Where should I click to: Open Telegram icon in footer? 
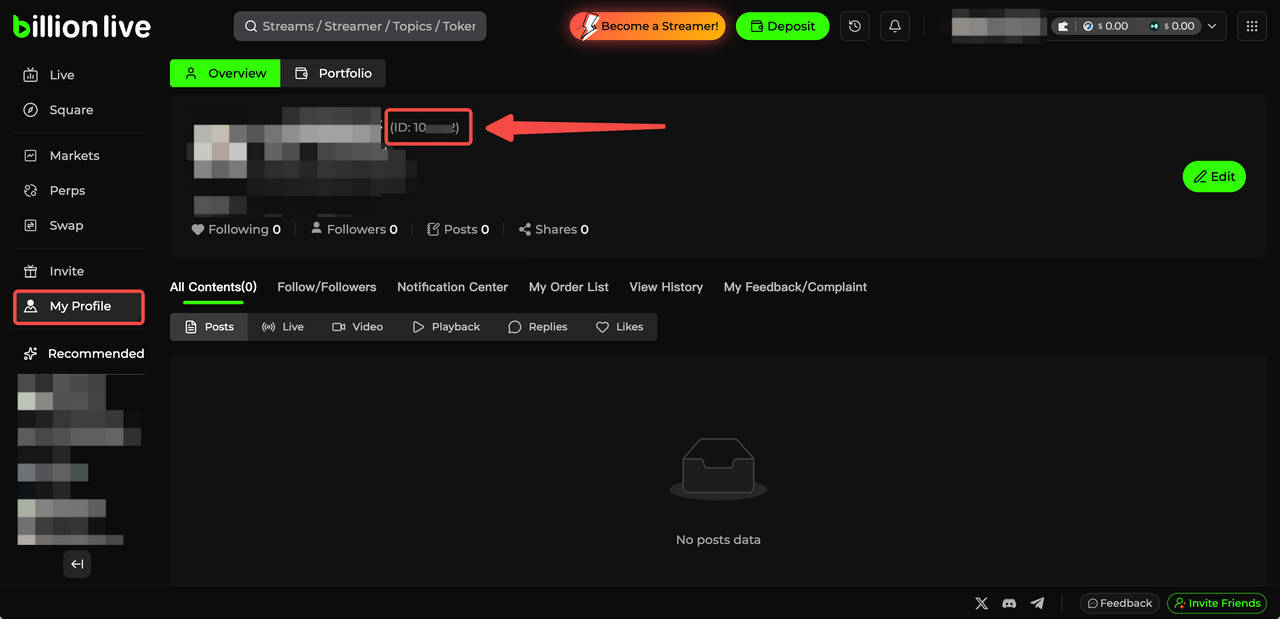tap(1037, 603)
